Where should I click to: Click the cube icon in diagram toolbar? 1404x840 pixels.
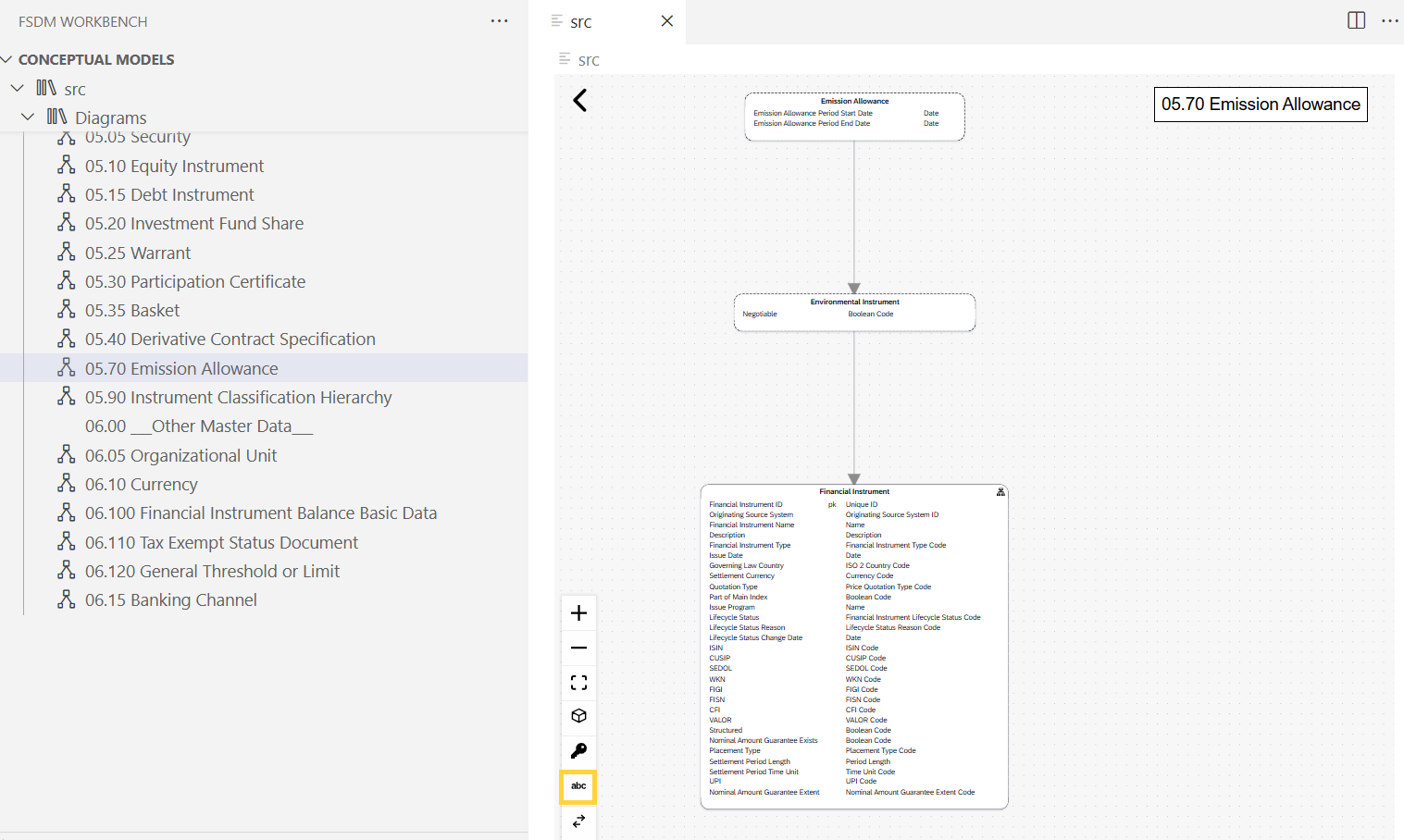[x=578, y=716]
